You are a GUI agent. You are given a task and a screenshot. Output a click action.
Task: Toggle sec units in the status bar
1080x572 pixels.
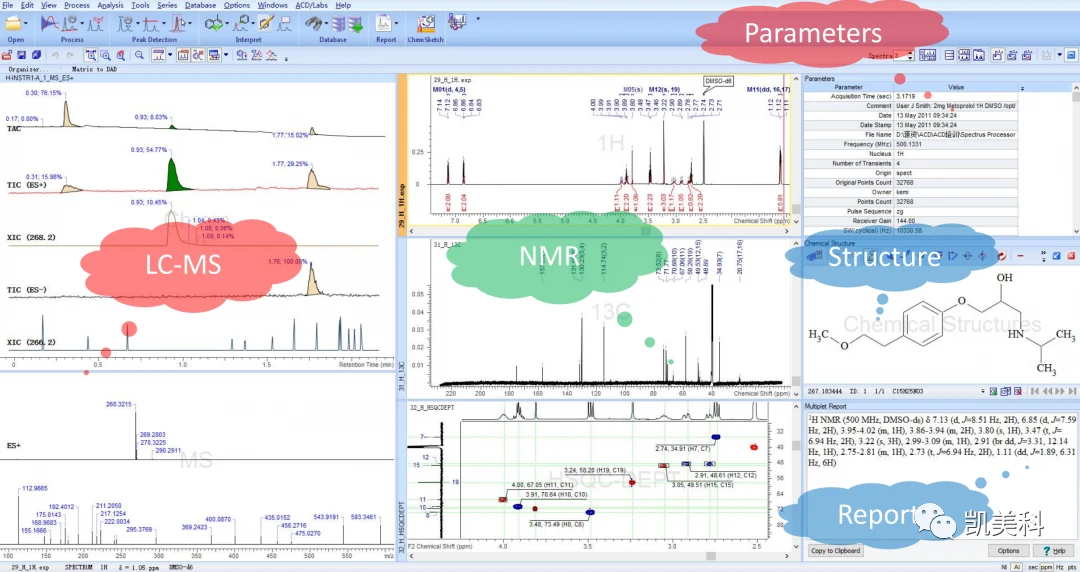tap(1033, 567)
